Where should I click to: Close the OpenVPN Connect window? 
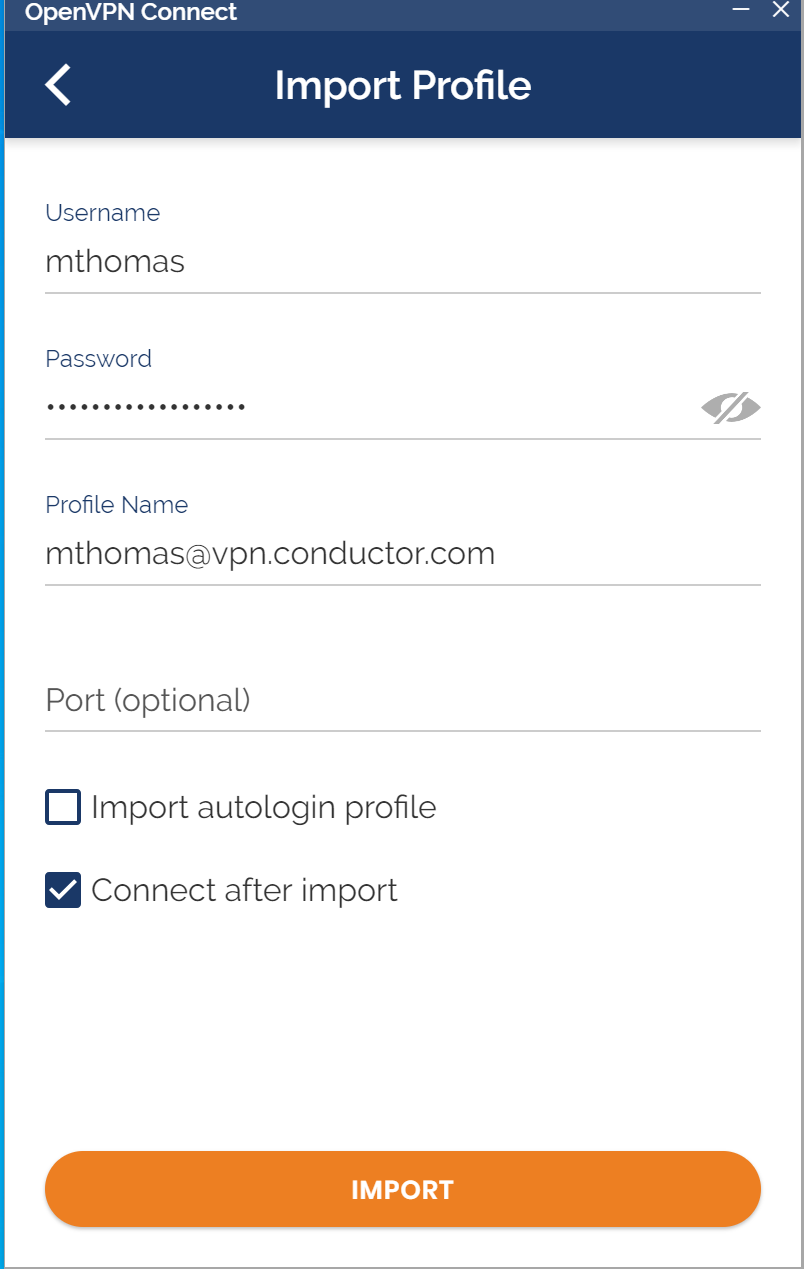[x=781, y=9]
